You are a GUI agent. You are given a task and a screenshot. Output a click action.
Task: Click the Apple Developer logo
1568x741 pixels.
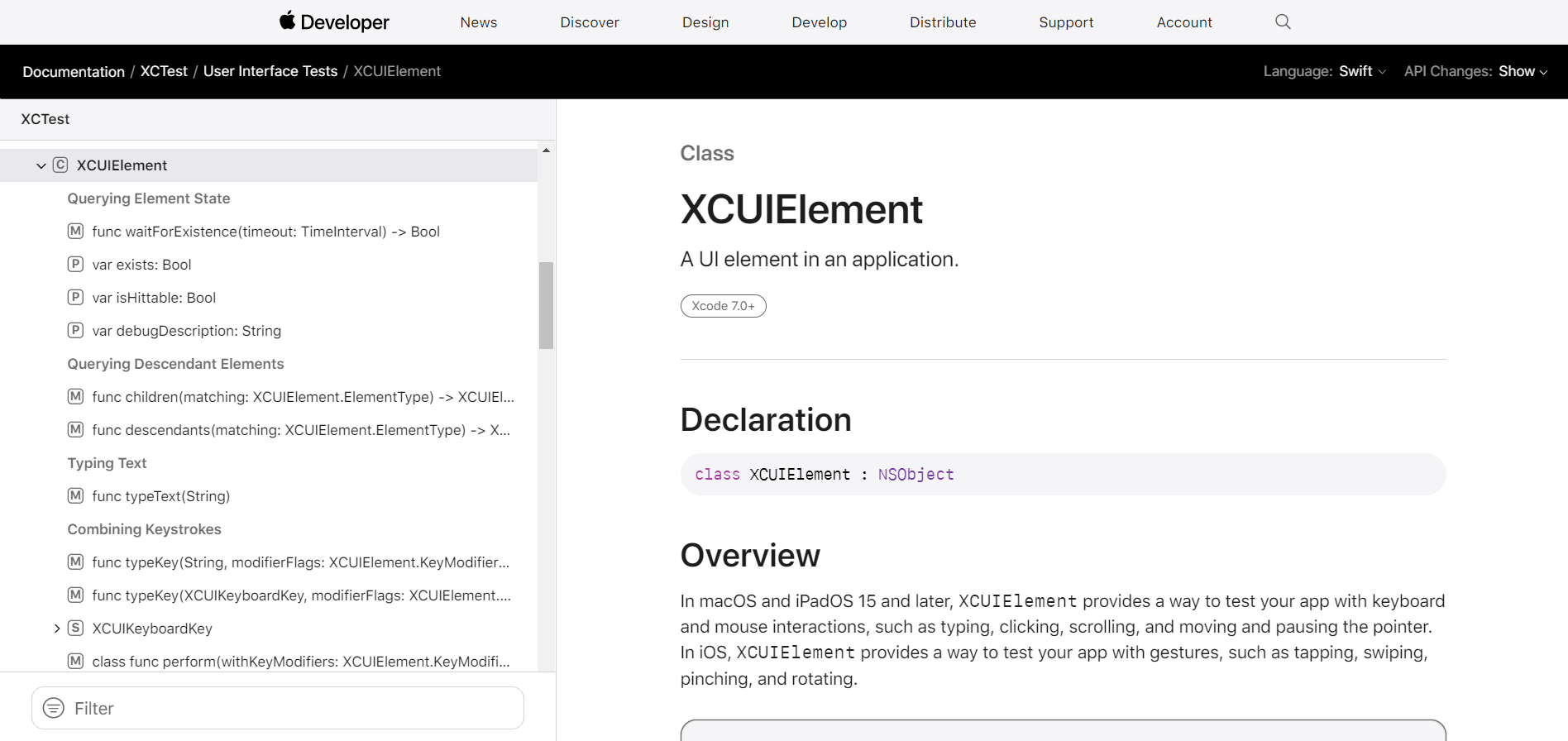[x=334, y=22]
